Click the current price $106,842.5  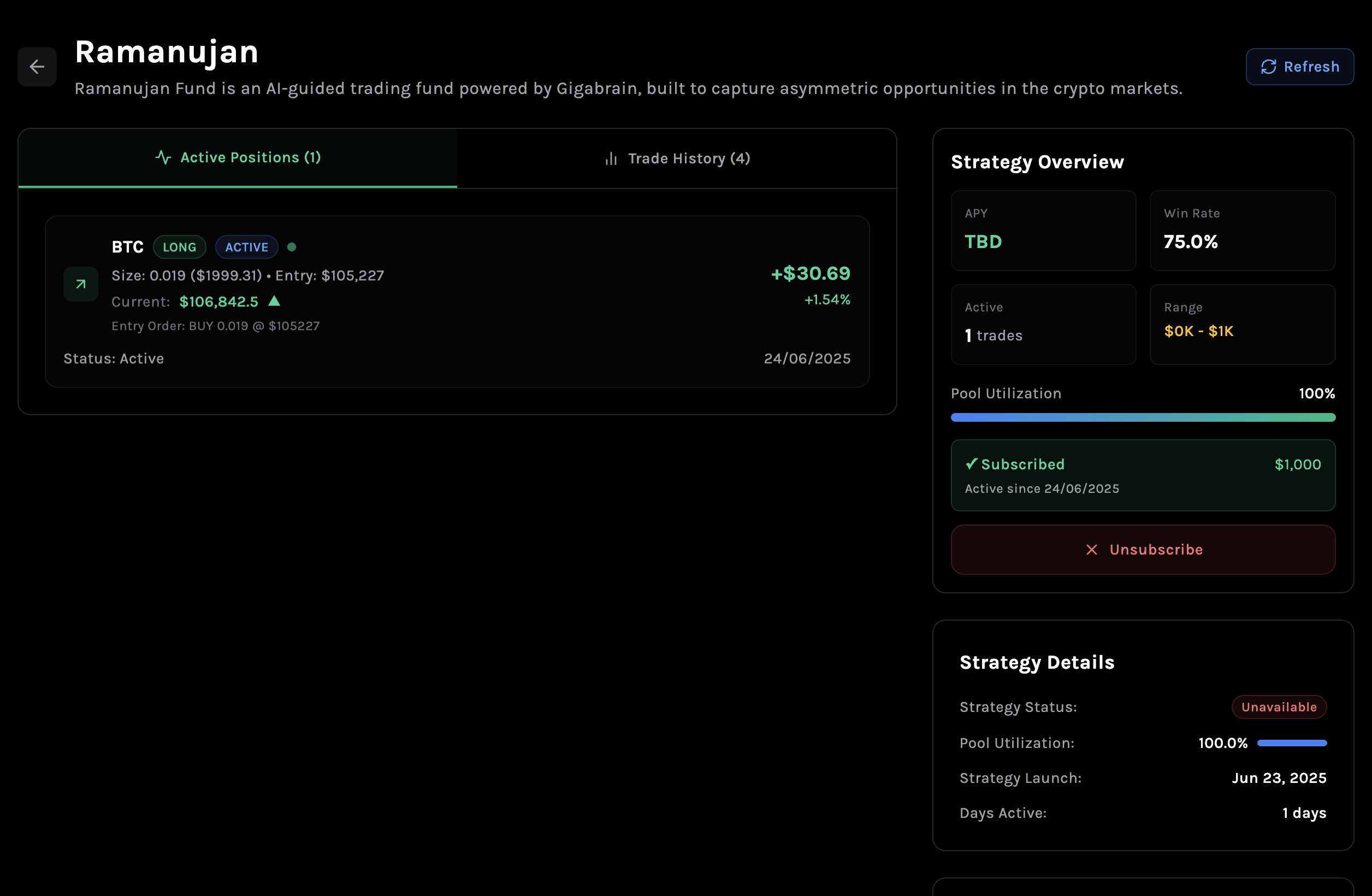point(219,302)
